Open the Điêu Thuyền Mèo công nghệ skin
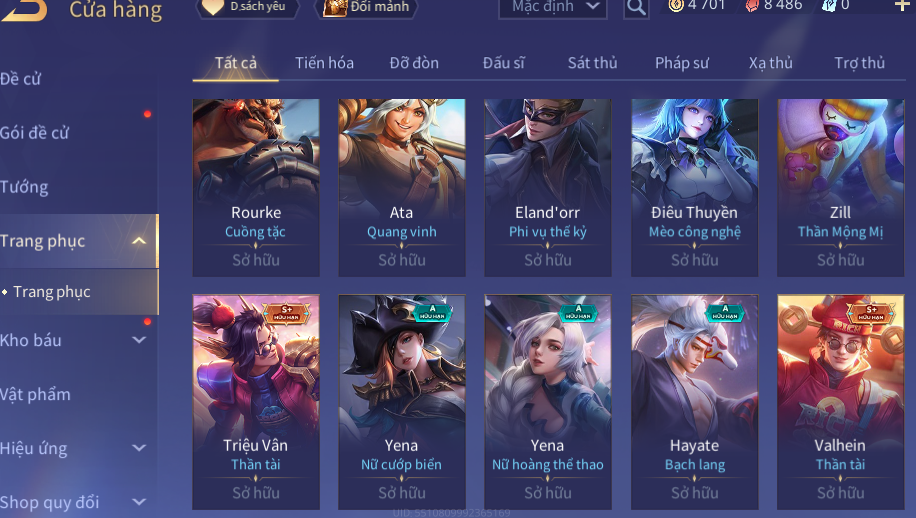916x518 pixels. 695,187
